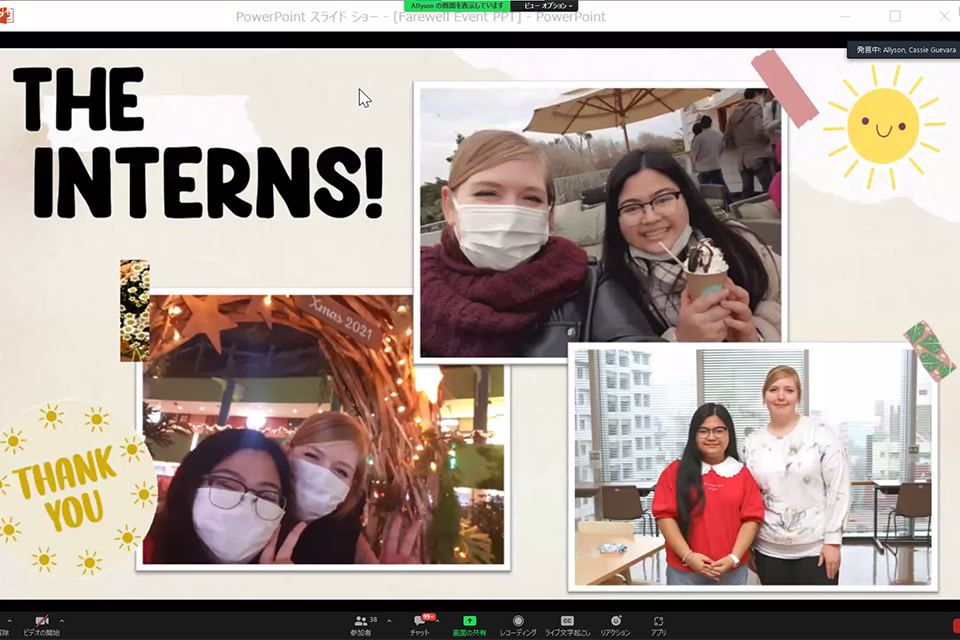960x640 pixels.
Task: Open the リアクション reactions menu
Action: coord(615,625)
